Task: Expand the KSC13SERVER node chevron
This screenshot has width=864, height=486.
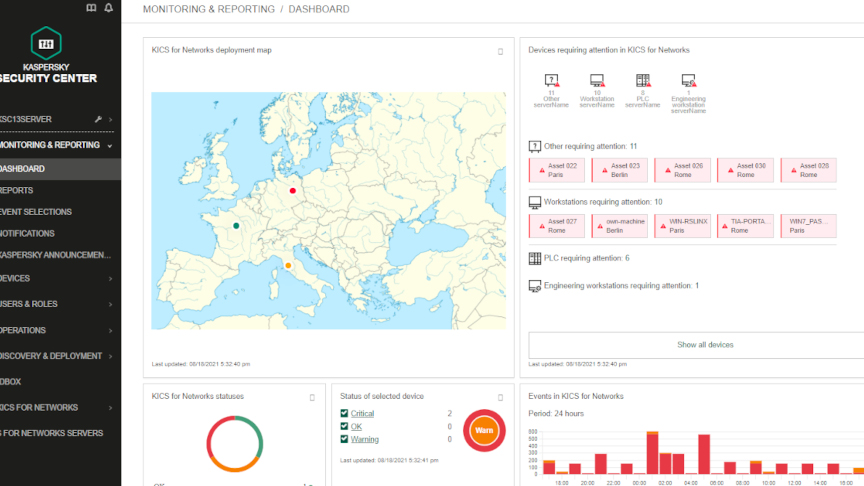Action: click(x=111, y=119)
